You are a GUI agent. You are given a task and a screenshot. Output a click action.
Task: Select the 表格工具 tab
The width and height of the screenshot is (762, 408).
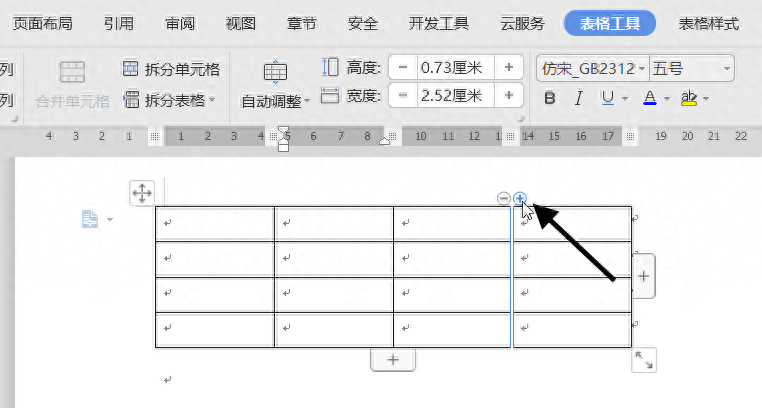tap(610, 23)
